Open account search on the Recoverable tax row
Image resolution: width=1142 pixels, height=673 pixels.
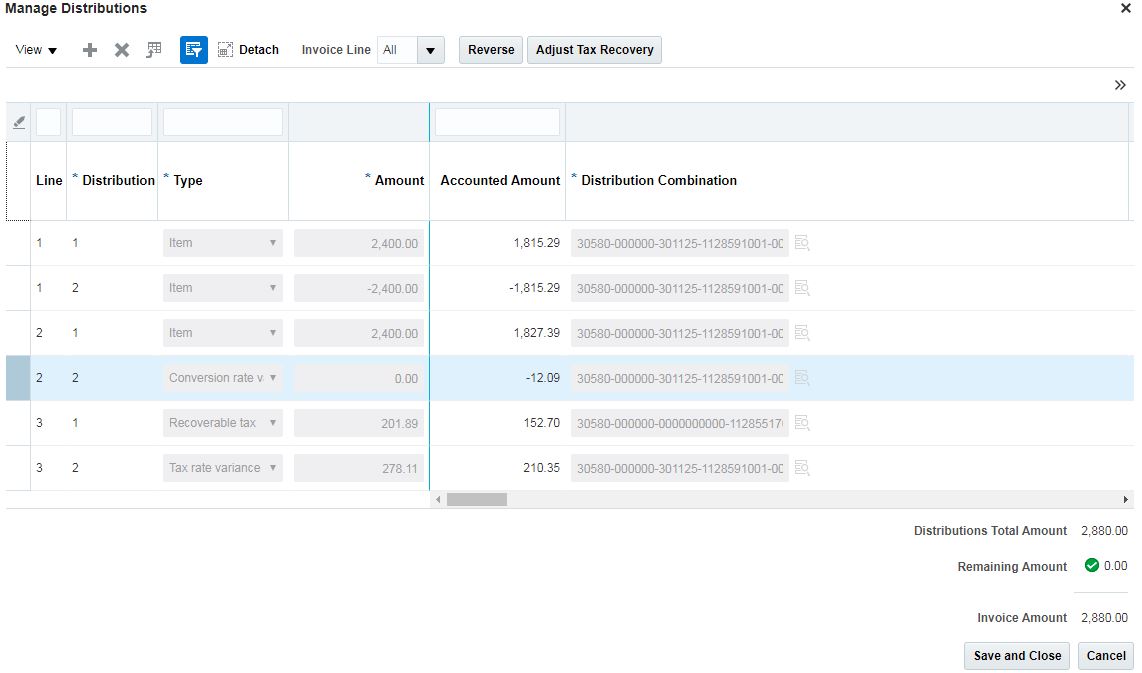coord(802,423)
